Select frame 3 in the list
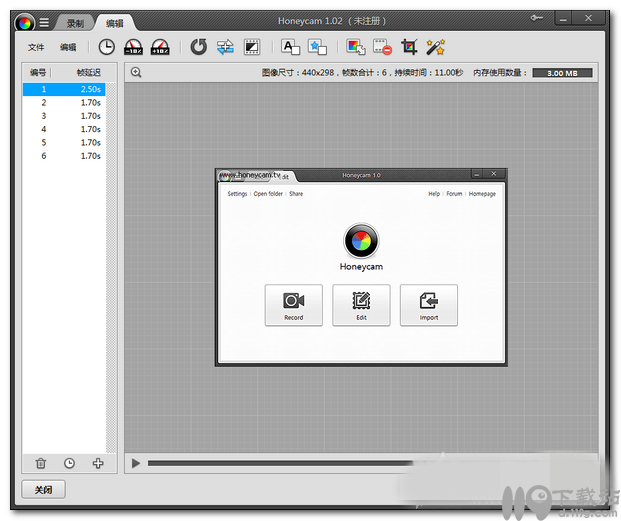Screen dimensions: 621x521 pos(64,116)
